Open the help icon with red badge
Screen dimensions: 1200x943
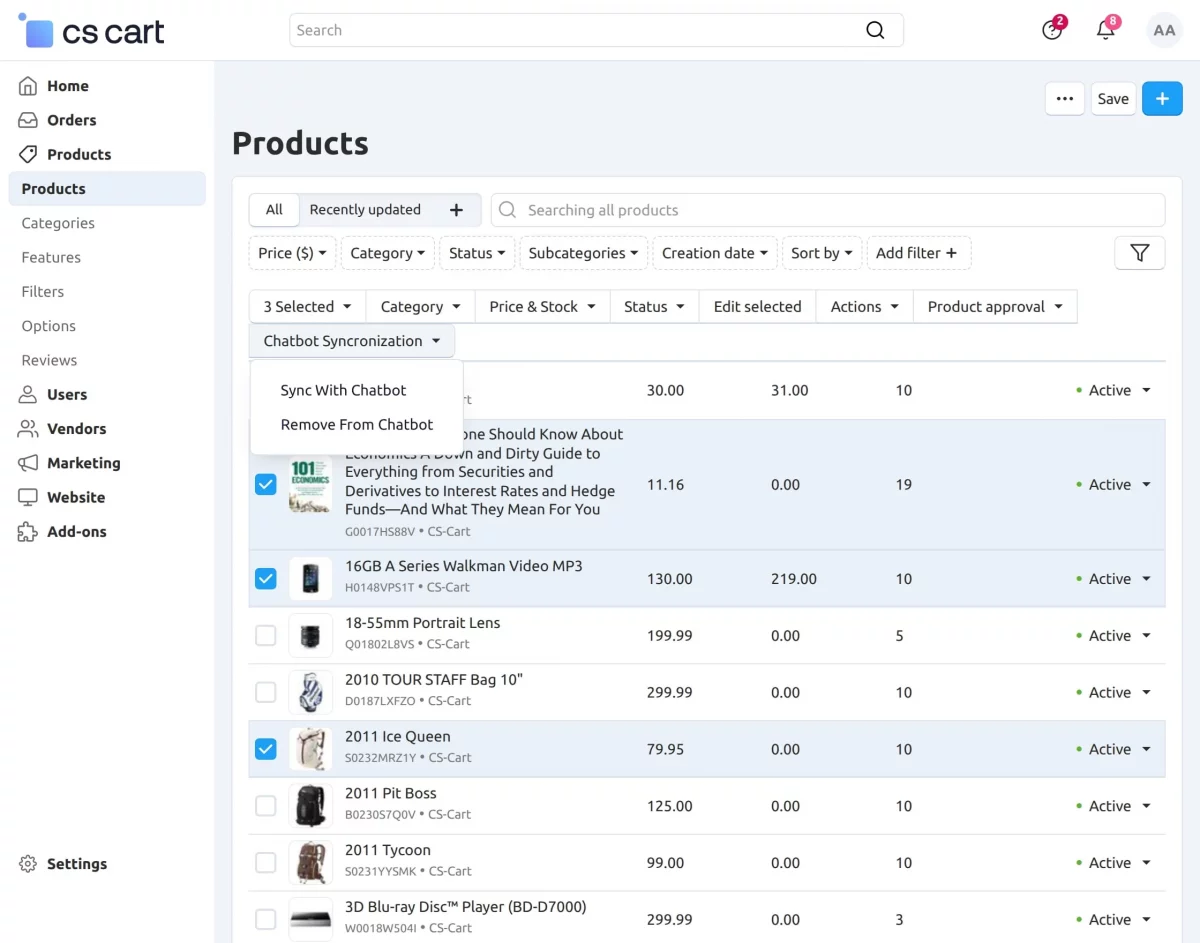[1052, 30]
